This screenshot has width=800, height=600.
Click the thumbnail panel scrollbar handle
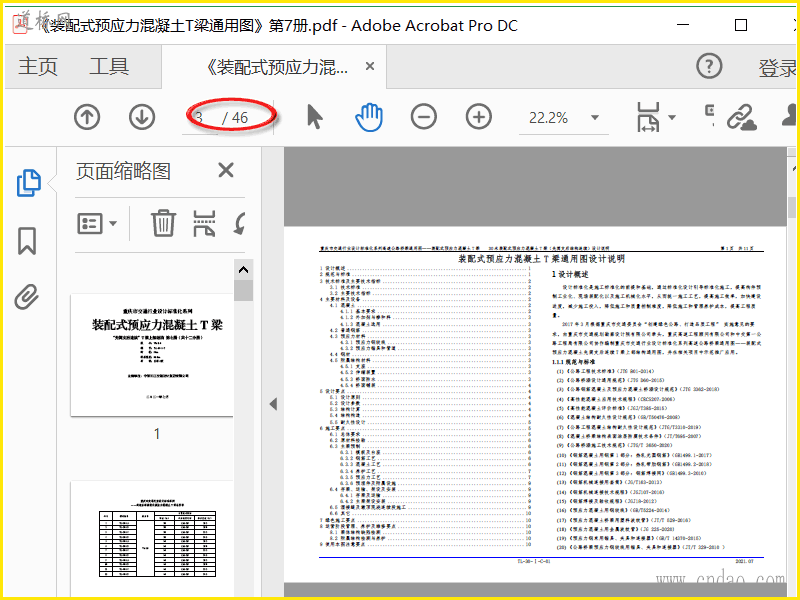coord(243,290)
